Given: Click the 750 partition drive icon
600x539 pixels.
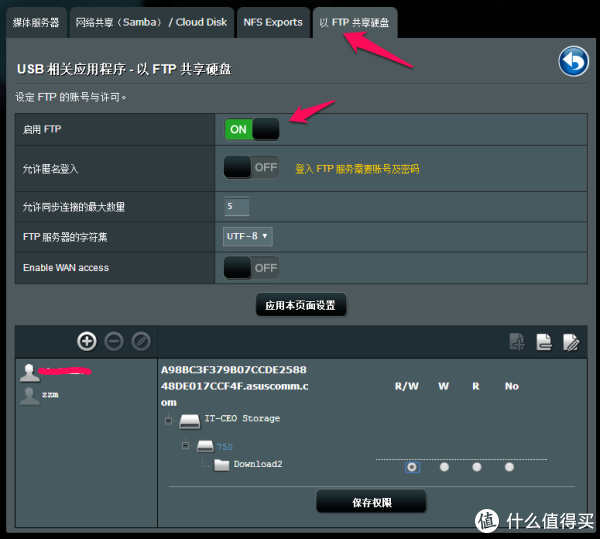Looking at the screenshot, I should coord(205,446).
